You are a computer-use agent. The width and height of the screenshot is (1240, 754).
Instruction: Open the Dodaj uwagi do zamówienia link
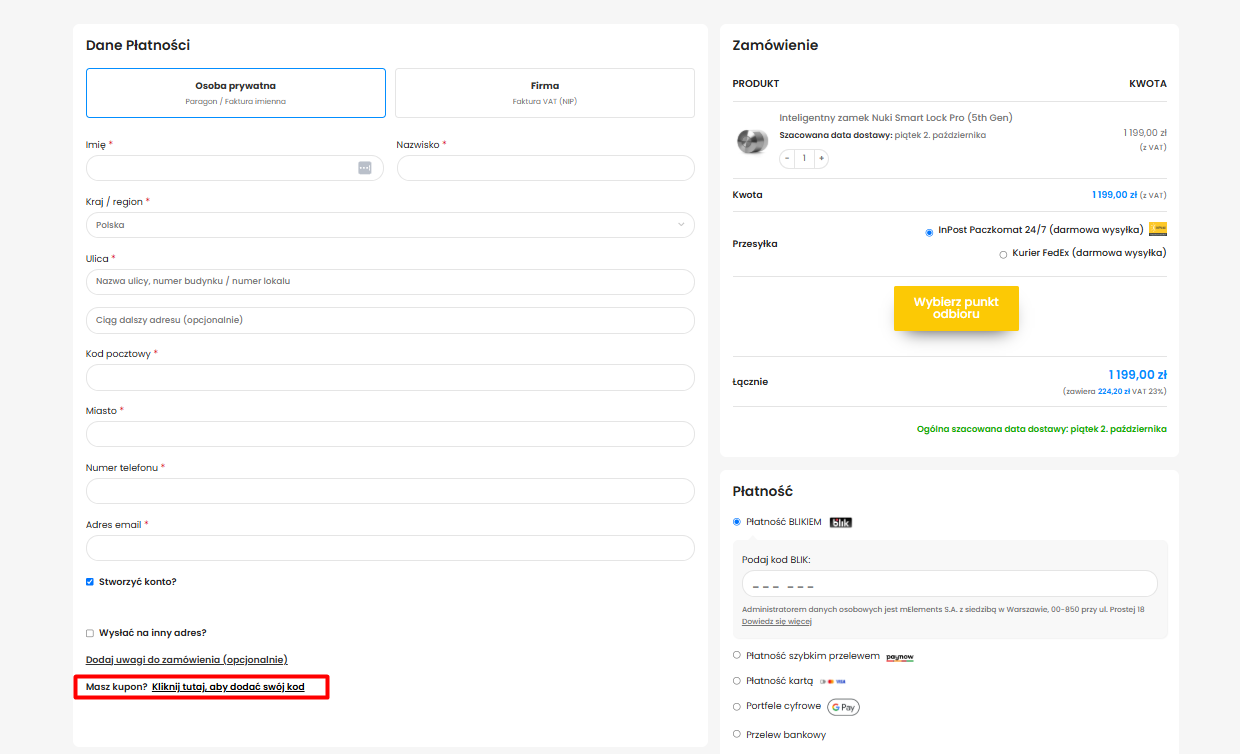(187, 660)
